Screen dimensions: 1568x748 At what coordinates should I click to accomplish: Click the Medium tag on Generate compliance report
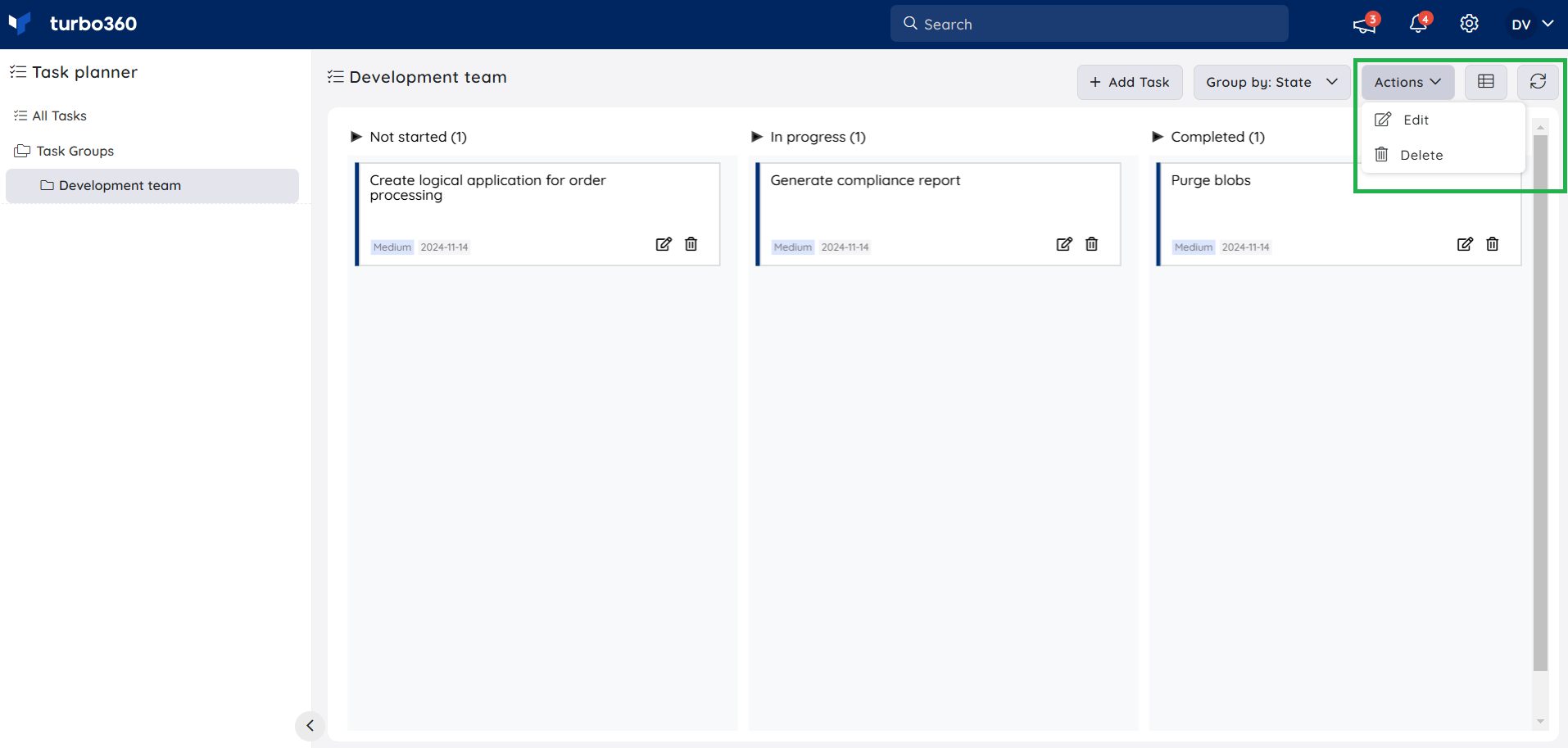point(793,247)
